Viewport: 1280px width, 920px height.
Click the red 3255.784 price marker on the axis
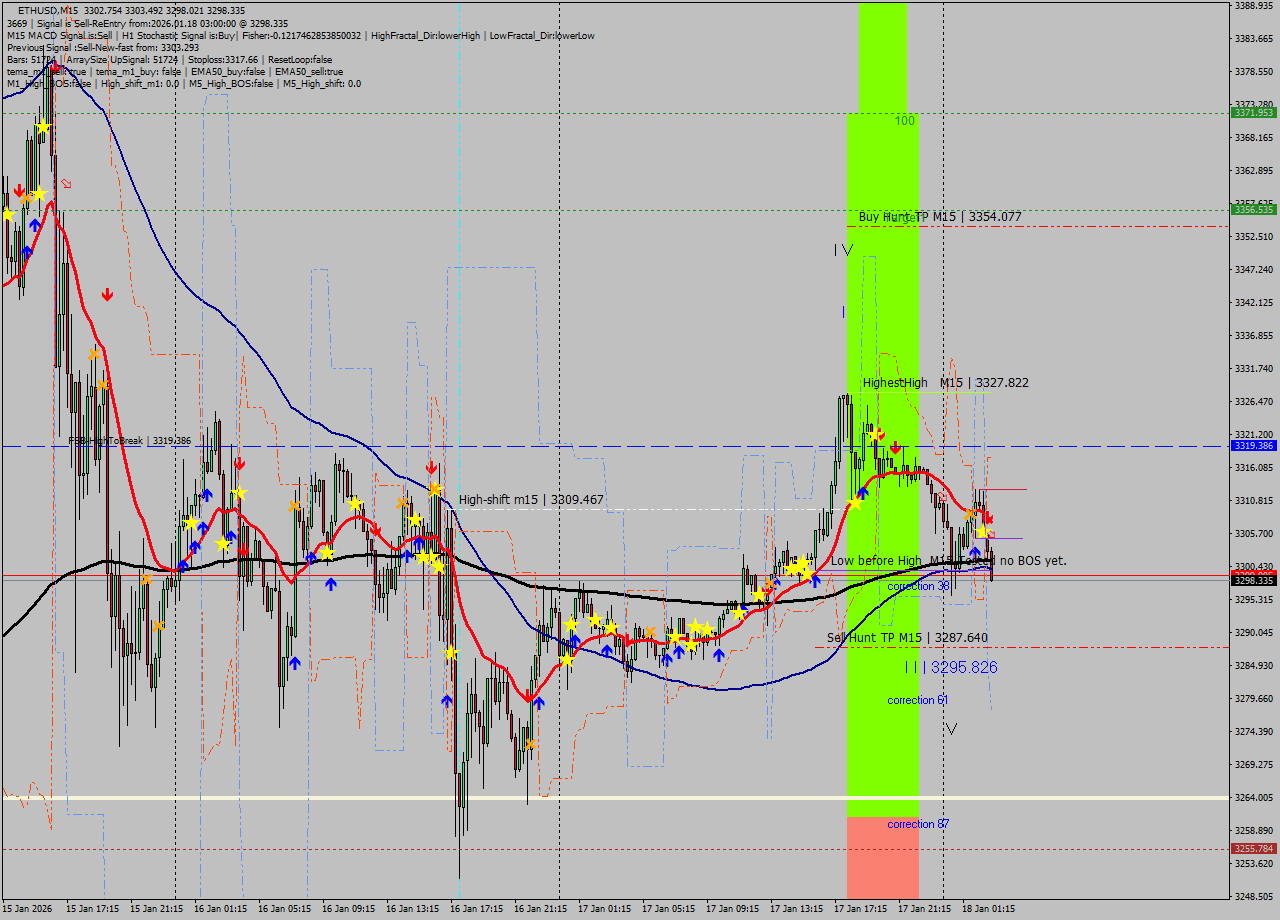point(1254,848)
